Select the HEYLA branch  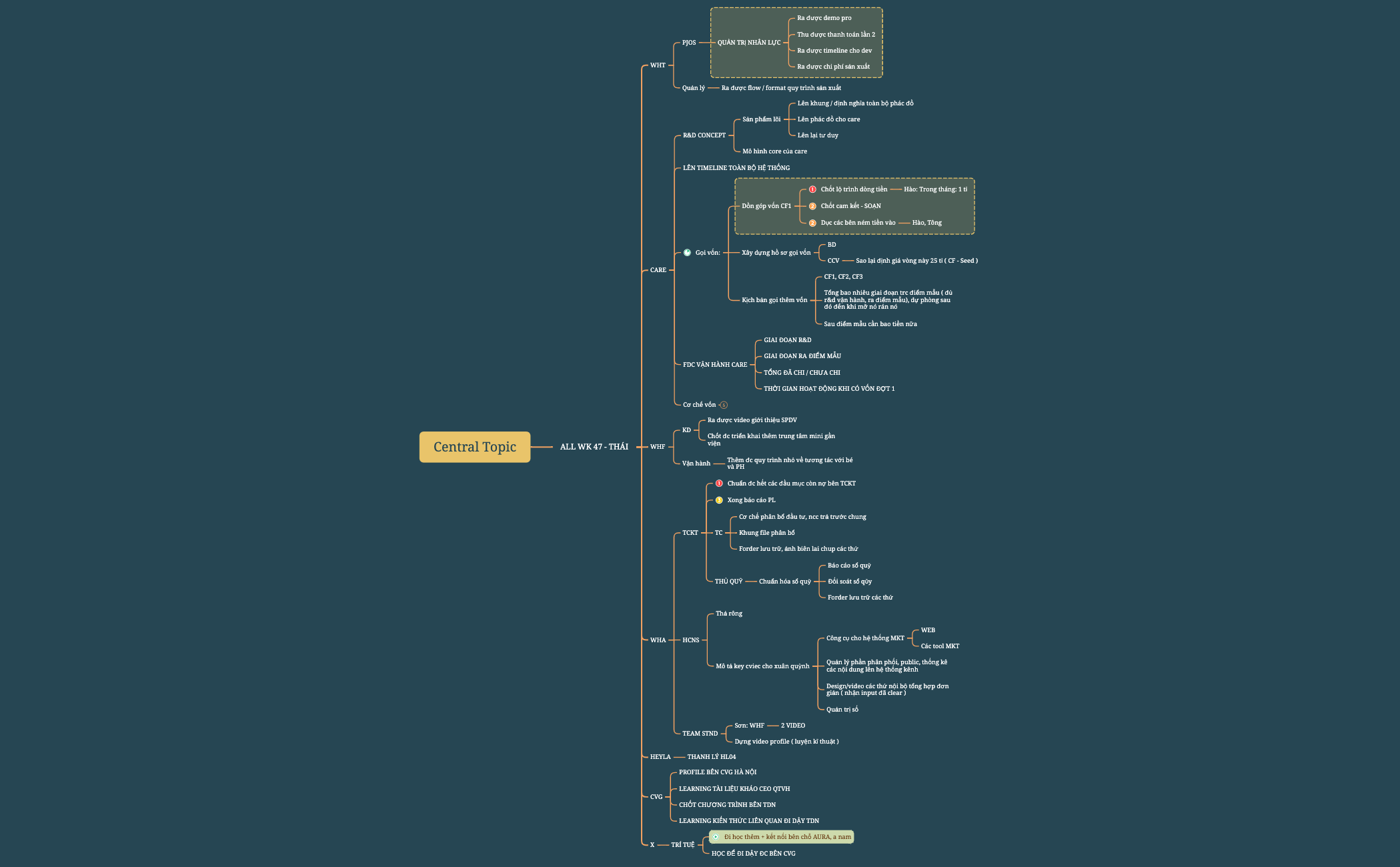pos(660,757)
